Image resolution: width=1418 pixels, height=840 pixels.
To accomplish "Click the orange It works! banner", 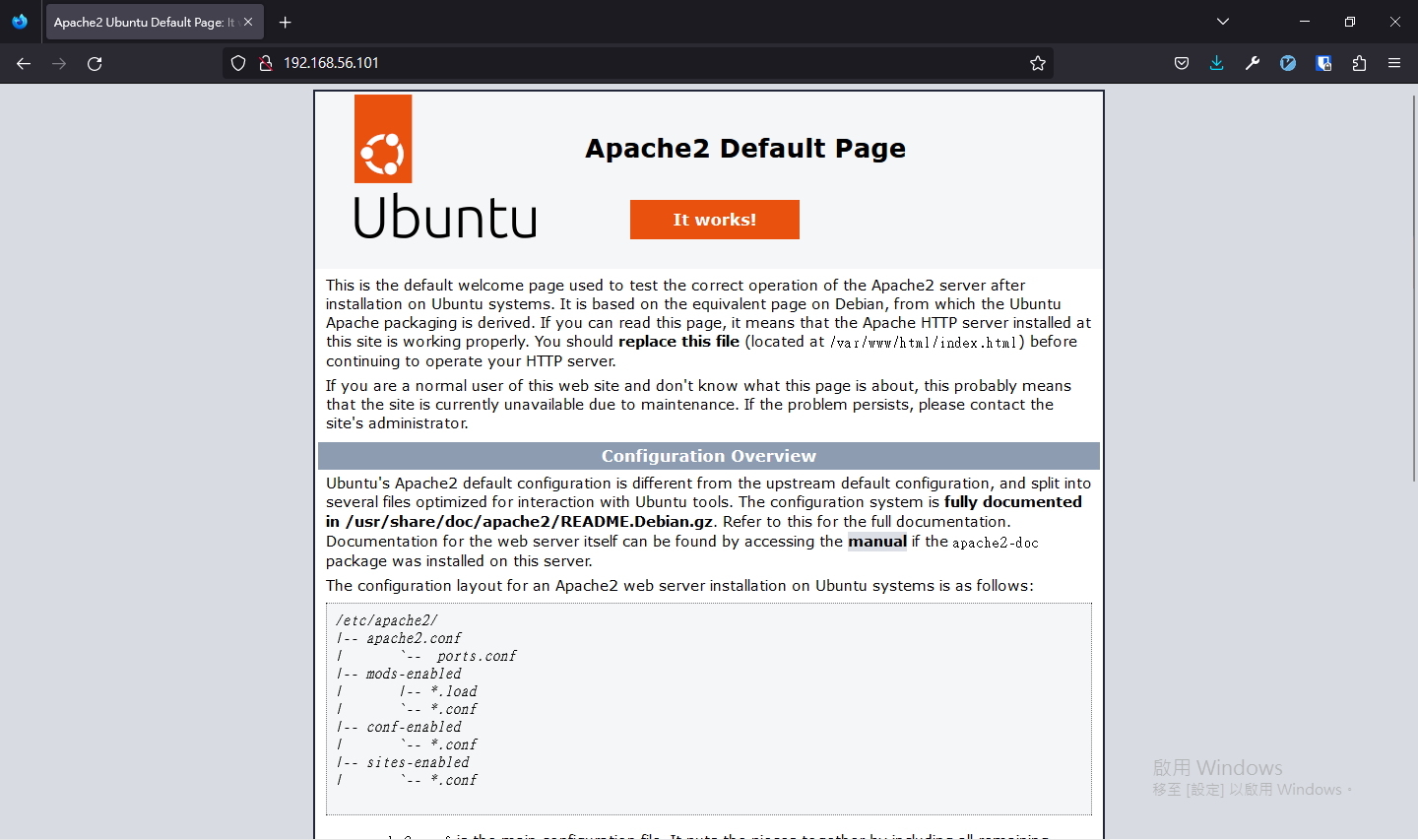I will [714, 220].
